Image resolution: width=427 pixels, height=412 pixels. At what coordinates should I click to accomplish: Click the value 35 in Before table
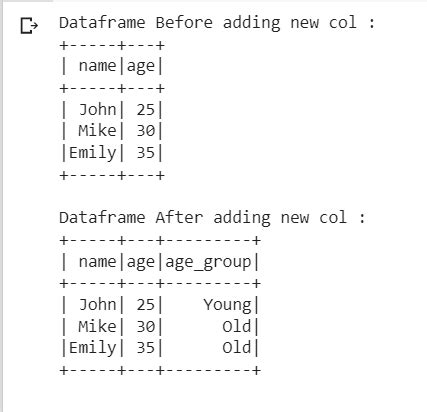point(146,153)
